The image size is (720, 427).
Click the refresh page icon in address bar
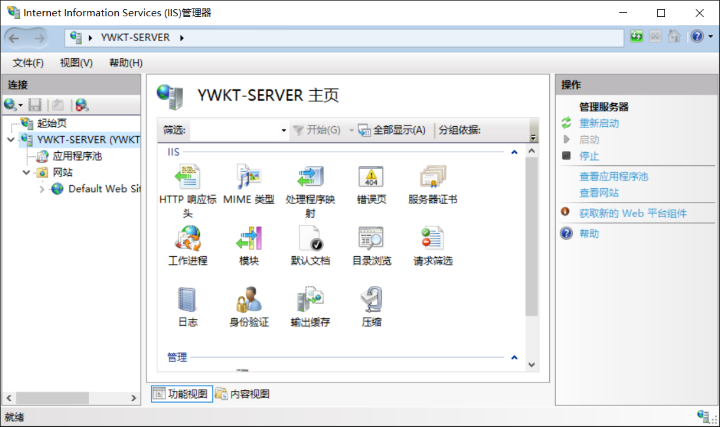636,36
